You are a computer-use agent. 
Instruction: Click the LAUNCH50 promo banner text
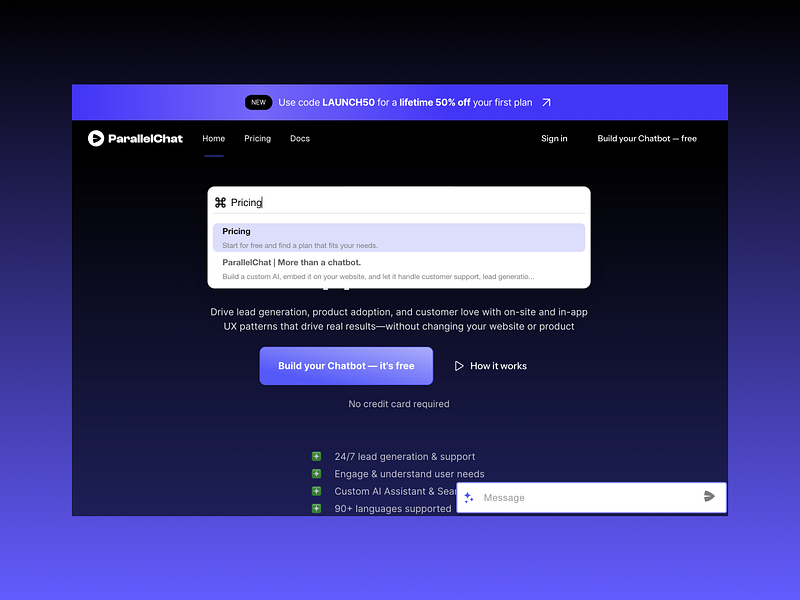(405, 103)
